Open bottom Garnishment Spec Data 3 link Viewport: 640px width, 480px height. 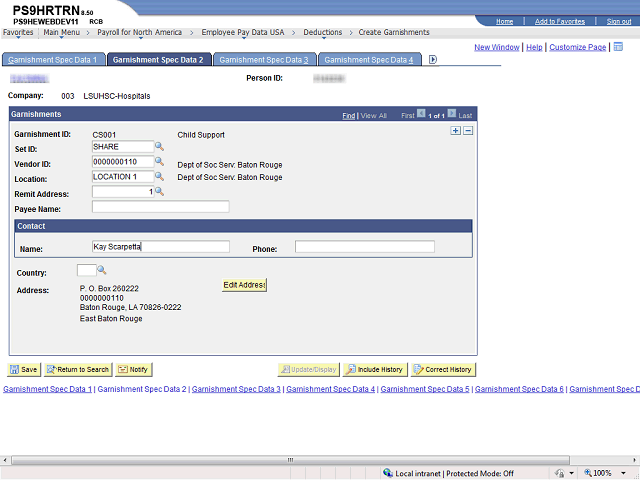click(236, 389)
